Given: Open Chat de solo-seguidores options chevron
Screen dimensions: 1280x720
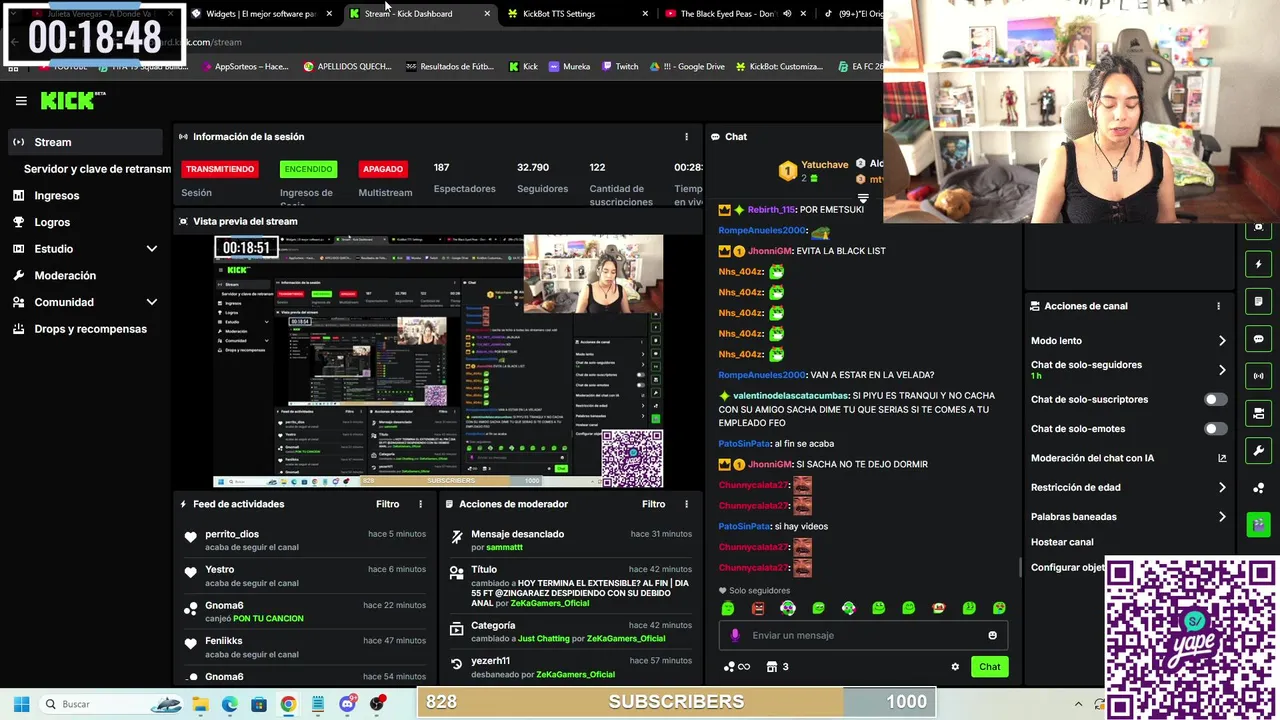Looking at the screenshot, I should (x=1222, y=370).
